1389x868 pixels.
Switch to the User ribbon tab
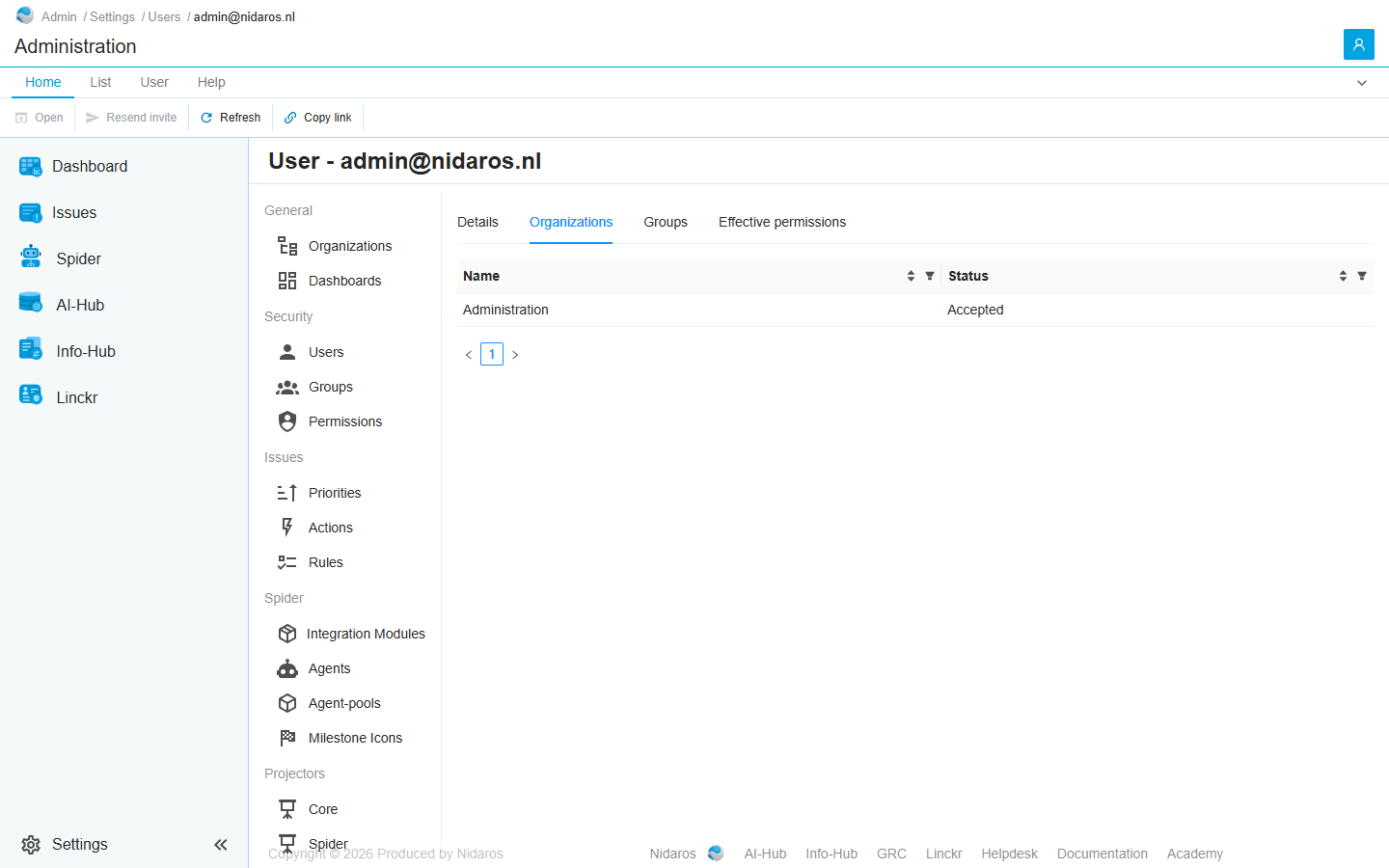click(154, 82)
